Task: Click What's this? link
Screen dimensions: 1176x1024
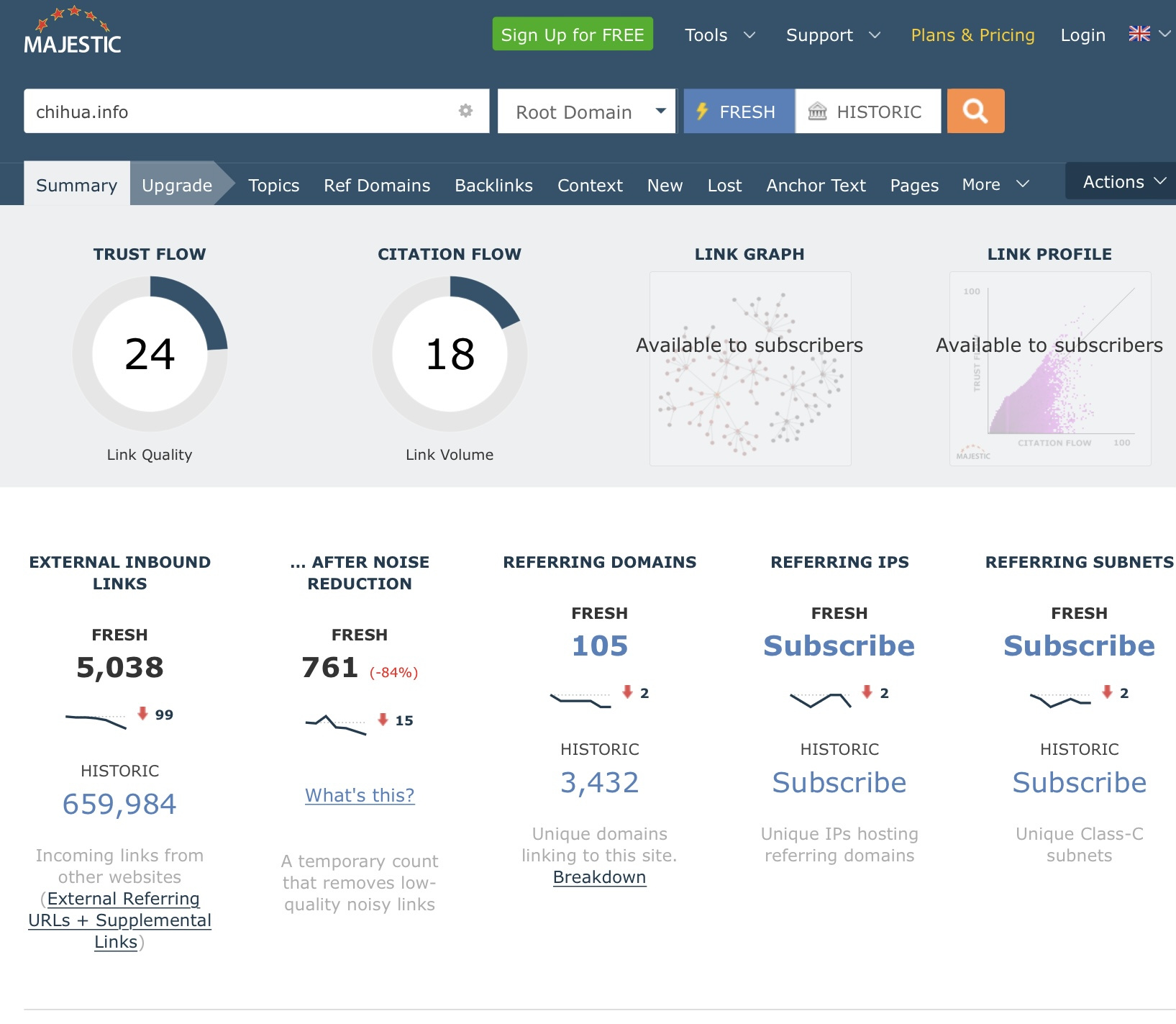Action: tap(360, 795)
